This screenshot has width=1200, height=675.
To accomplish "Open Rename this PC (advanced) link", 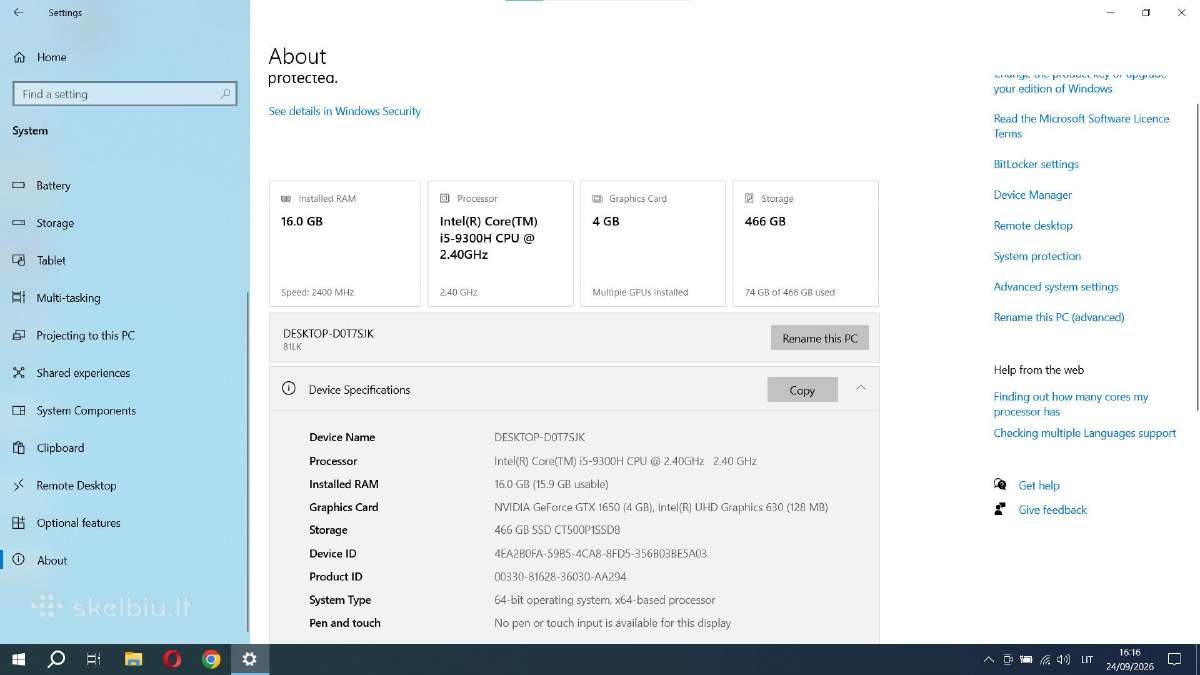I will tap(1059, 317).
